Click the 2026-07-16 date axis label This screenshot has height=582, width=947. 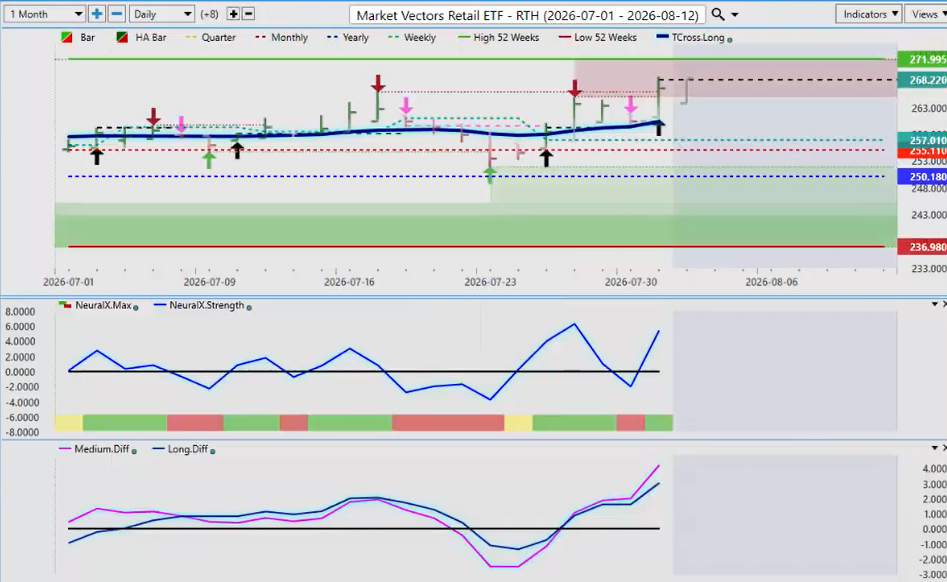(x=349, y=282)
